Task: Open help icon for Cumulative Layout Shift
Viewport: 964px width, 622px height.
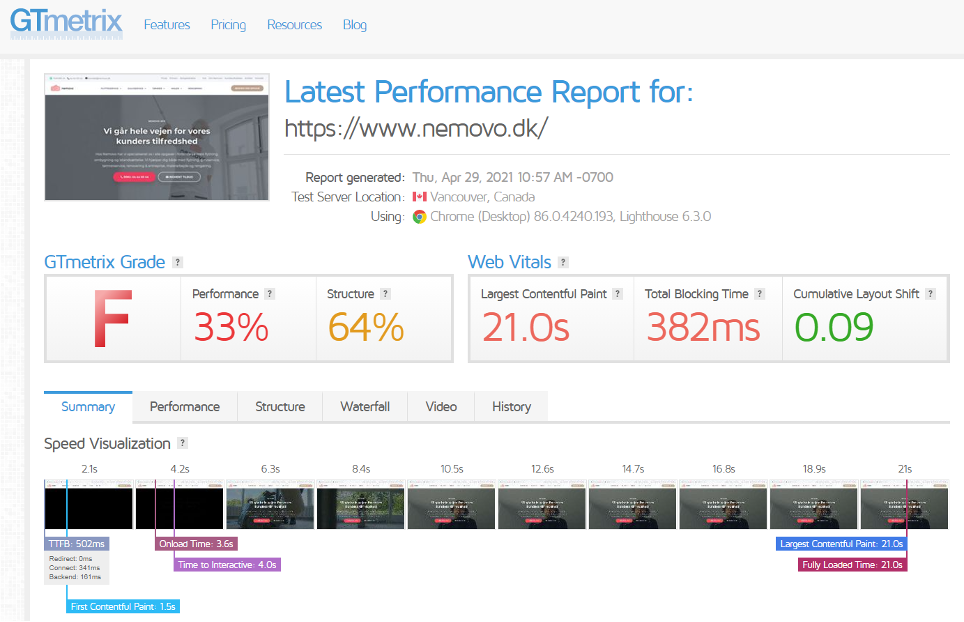Action: [x=930, y=294]
